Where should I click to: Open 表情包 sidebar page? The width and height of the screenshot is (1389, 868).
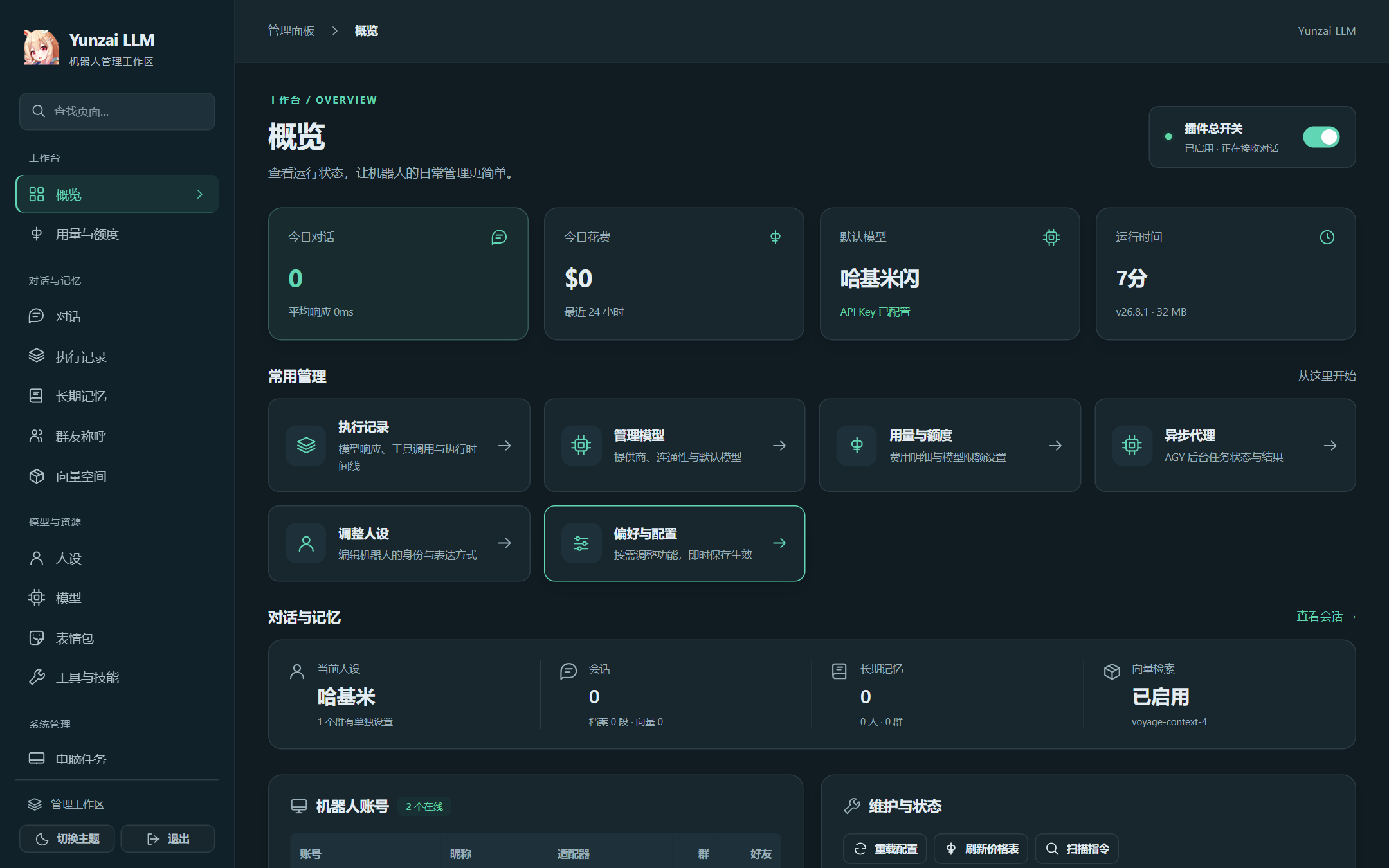(x=117, y=638)
